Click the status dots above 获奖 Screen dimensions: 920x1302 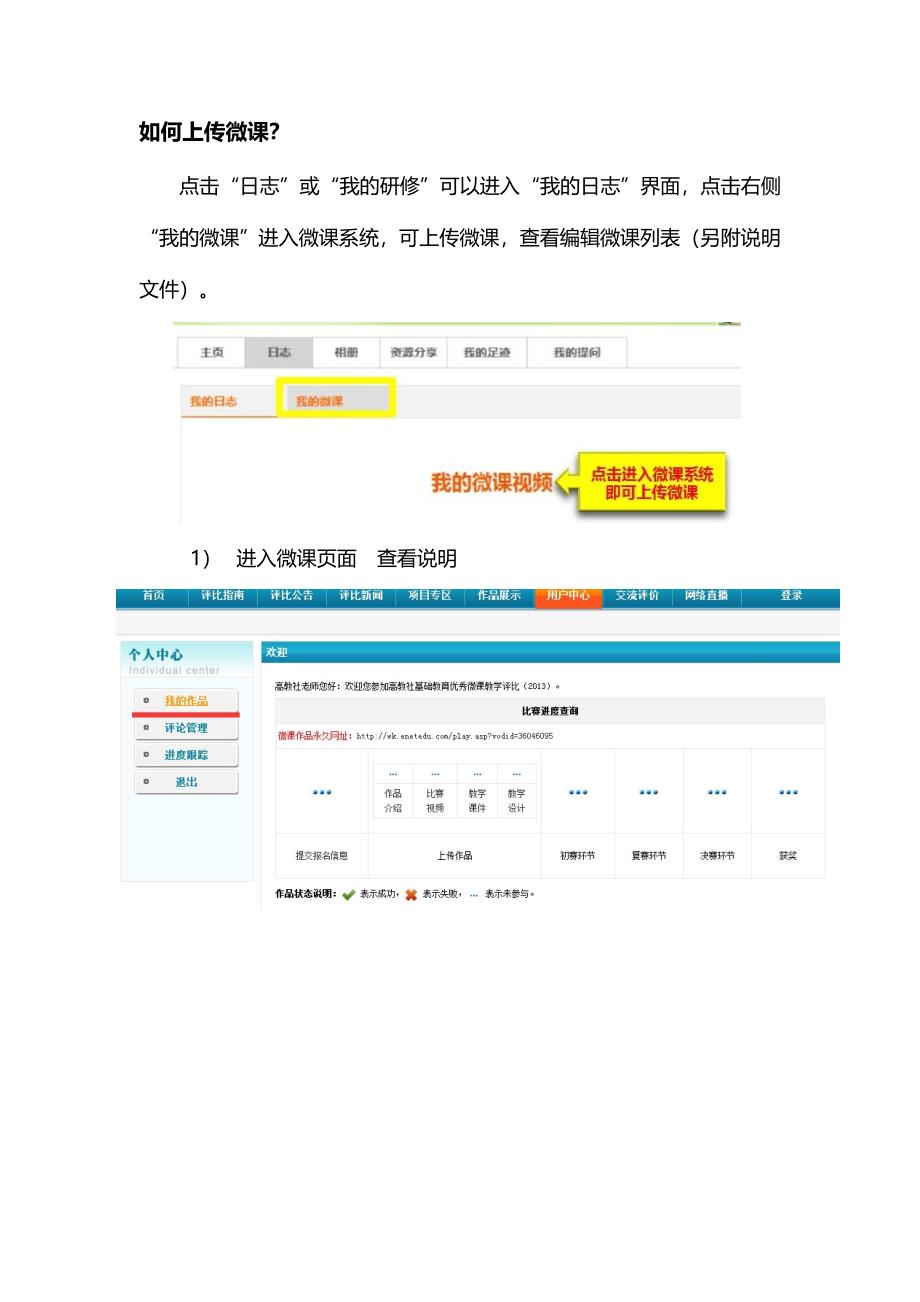coord(788,792)
